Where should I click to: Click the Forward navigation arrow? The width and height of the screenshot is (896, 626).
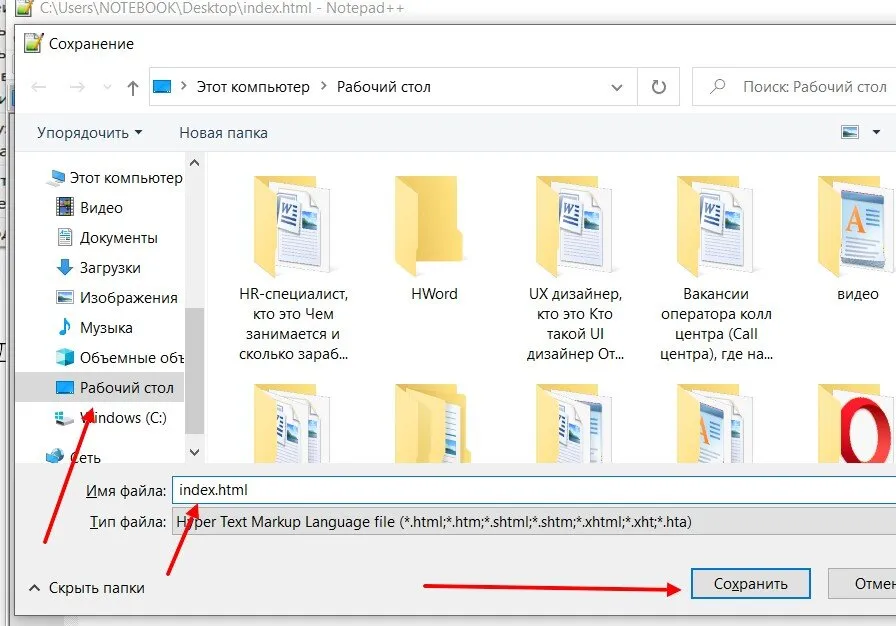[x=77, y=87]
